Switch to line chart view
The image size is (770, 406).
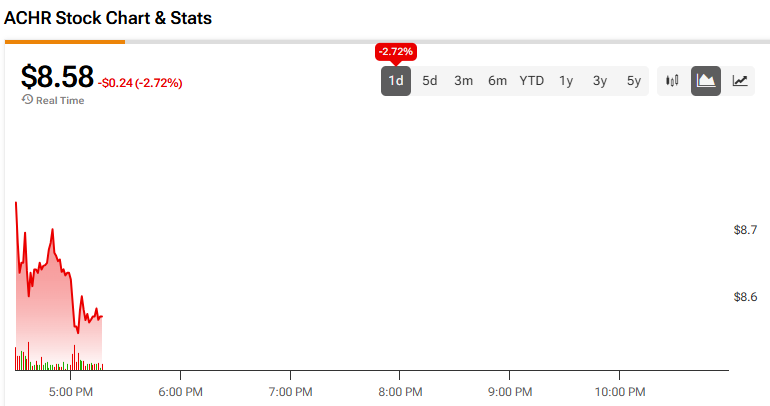tap(740, 81)
